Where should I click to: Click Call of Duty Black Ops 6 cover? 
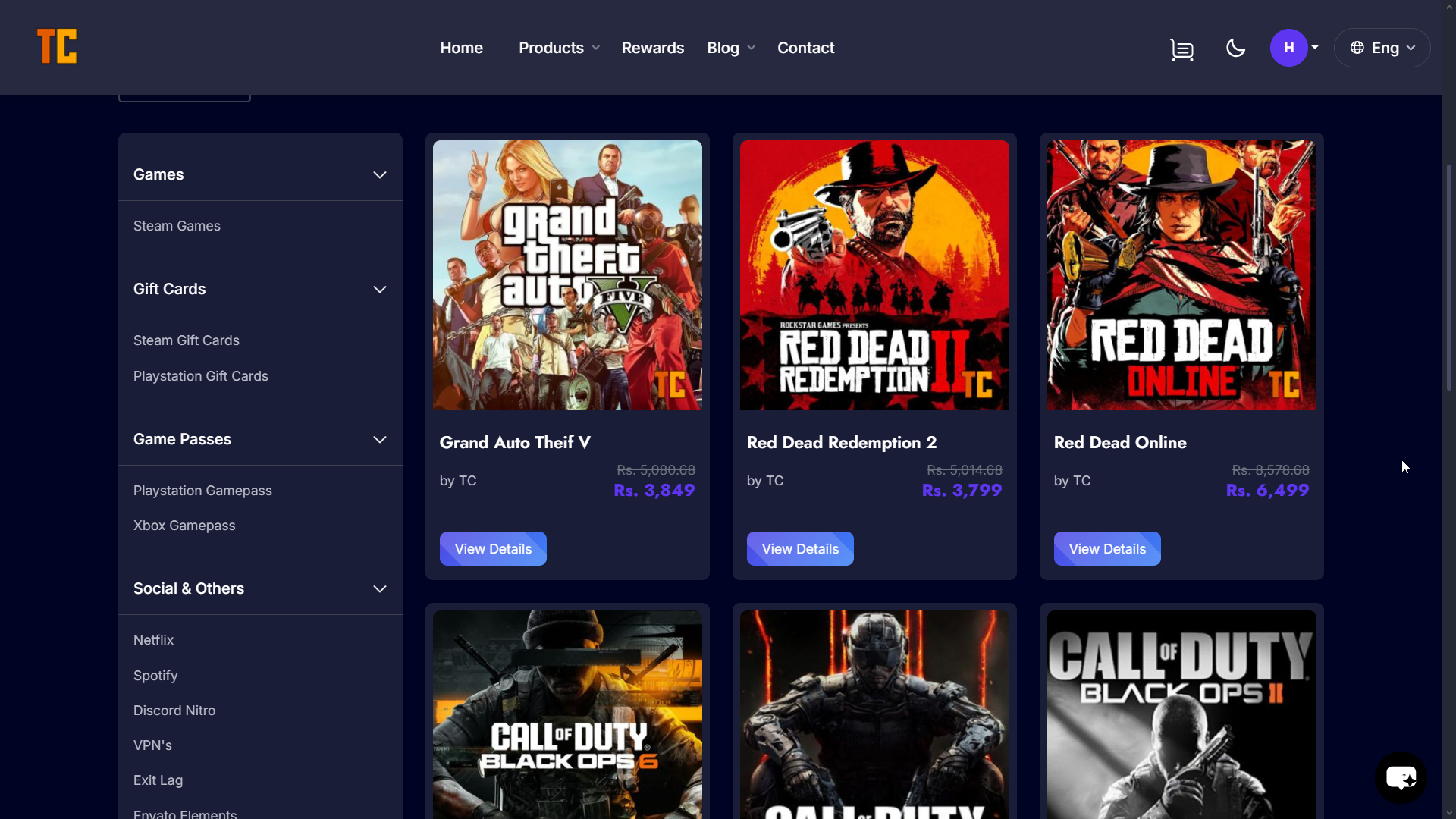click(567, 713)
